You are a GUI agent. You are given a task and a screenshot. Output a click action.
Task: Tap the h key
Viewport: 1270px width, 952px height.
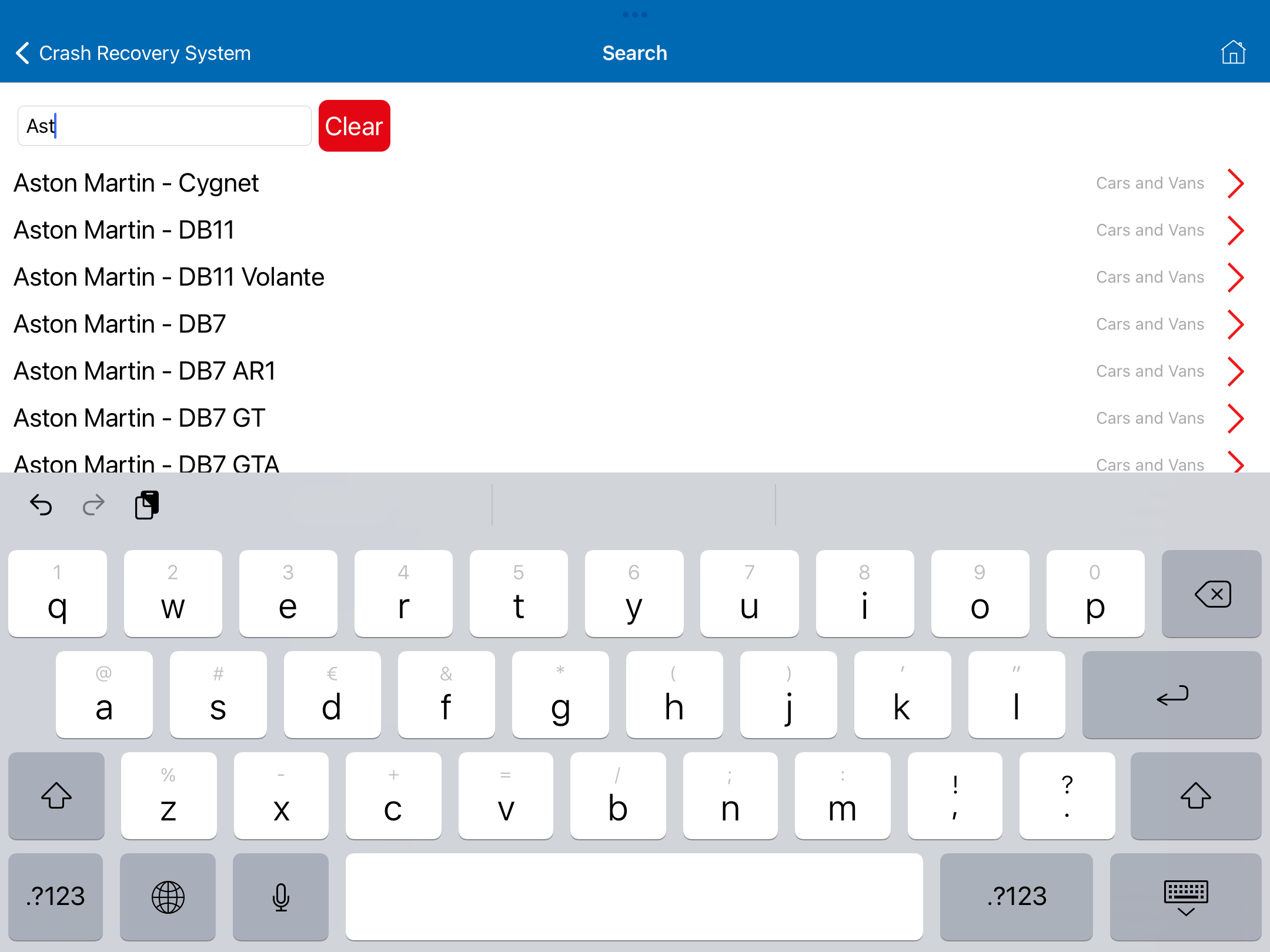pyautogui.click(x=674, y=695)
